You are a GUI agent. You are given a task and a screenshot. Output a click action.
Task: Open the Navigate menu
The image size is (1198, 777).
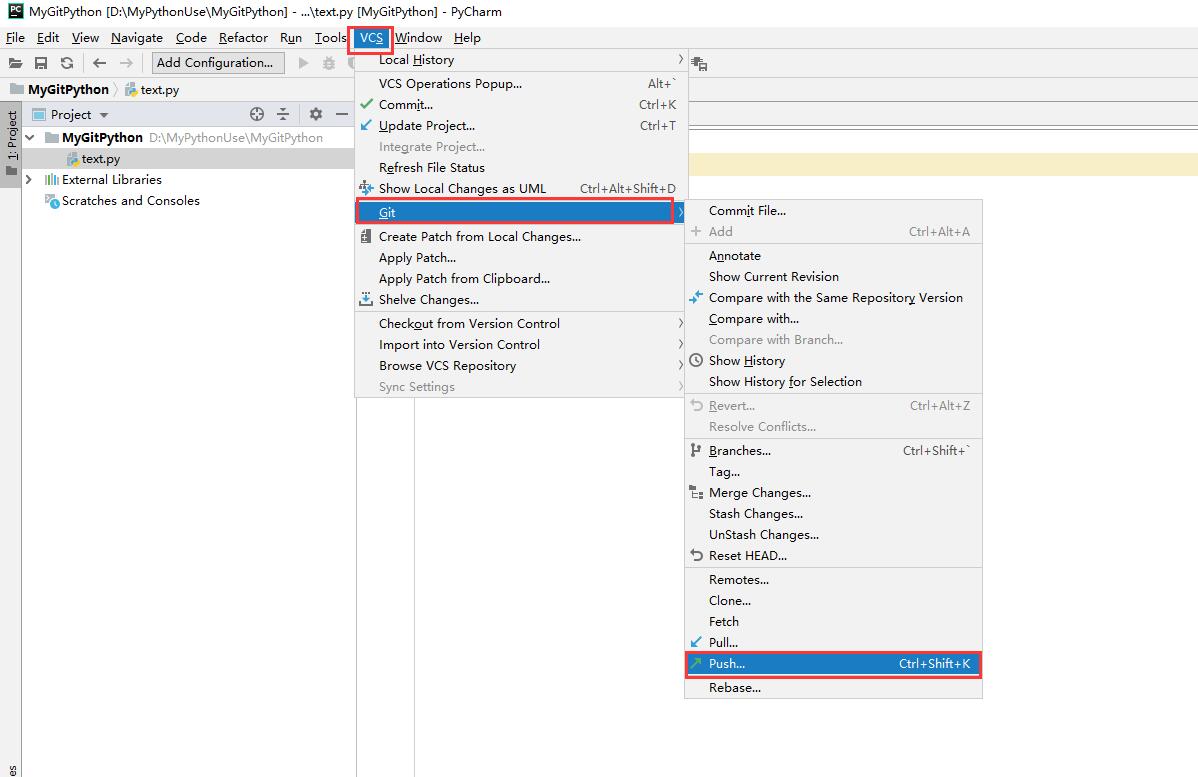(137, 37)
